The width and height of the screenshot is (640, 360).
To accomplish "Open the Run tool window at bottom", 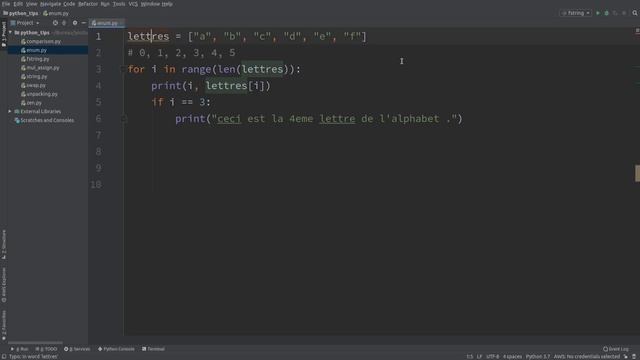I will [x=20, y=349].
